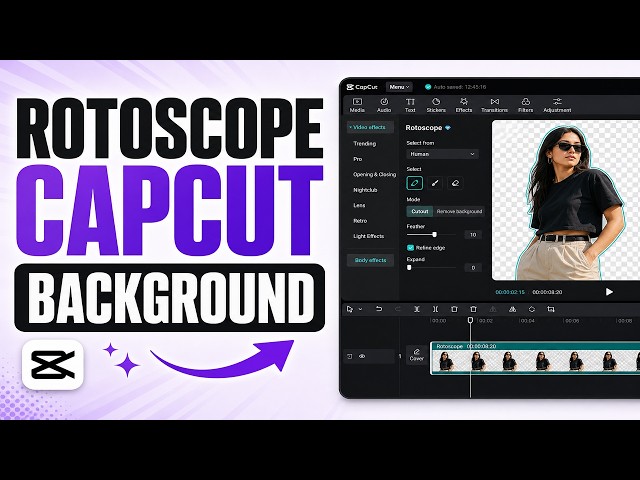Open the Transitions tab
The image size is (640, 480).
494,105
